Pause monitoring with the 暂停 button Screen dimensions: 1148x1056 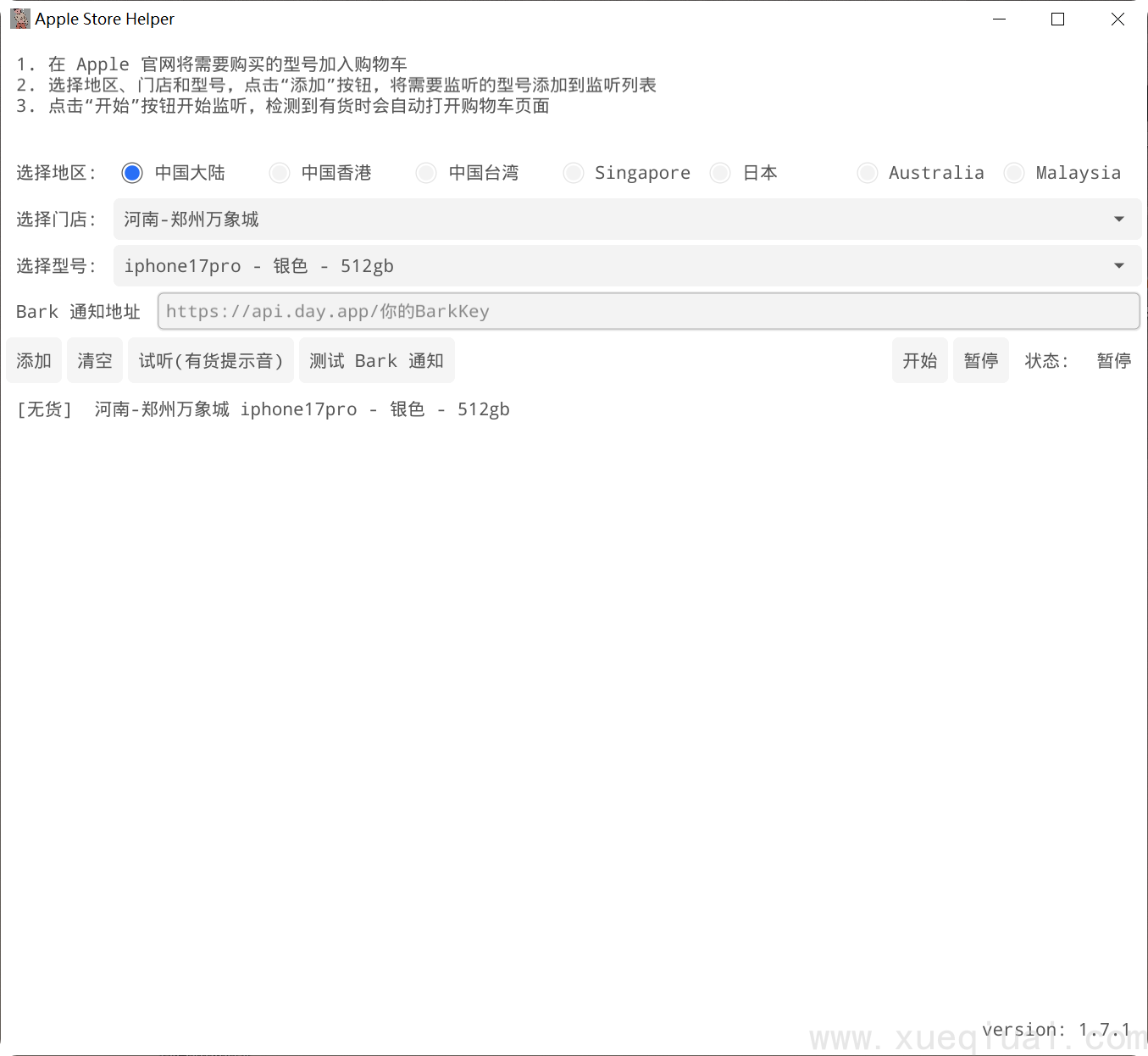point(981,360)
